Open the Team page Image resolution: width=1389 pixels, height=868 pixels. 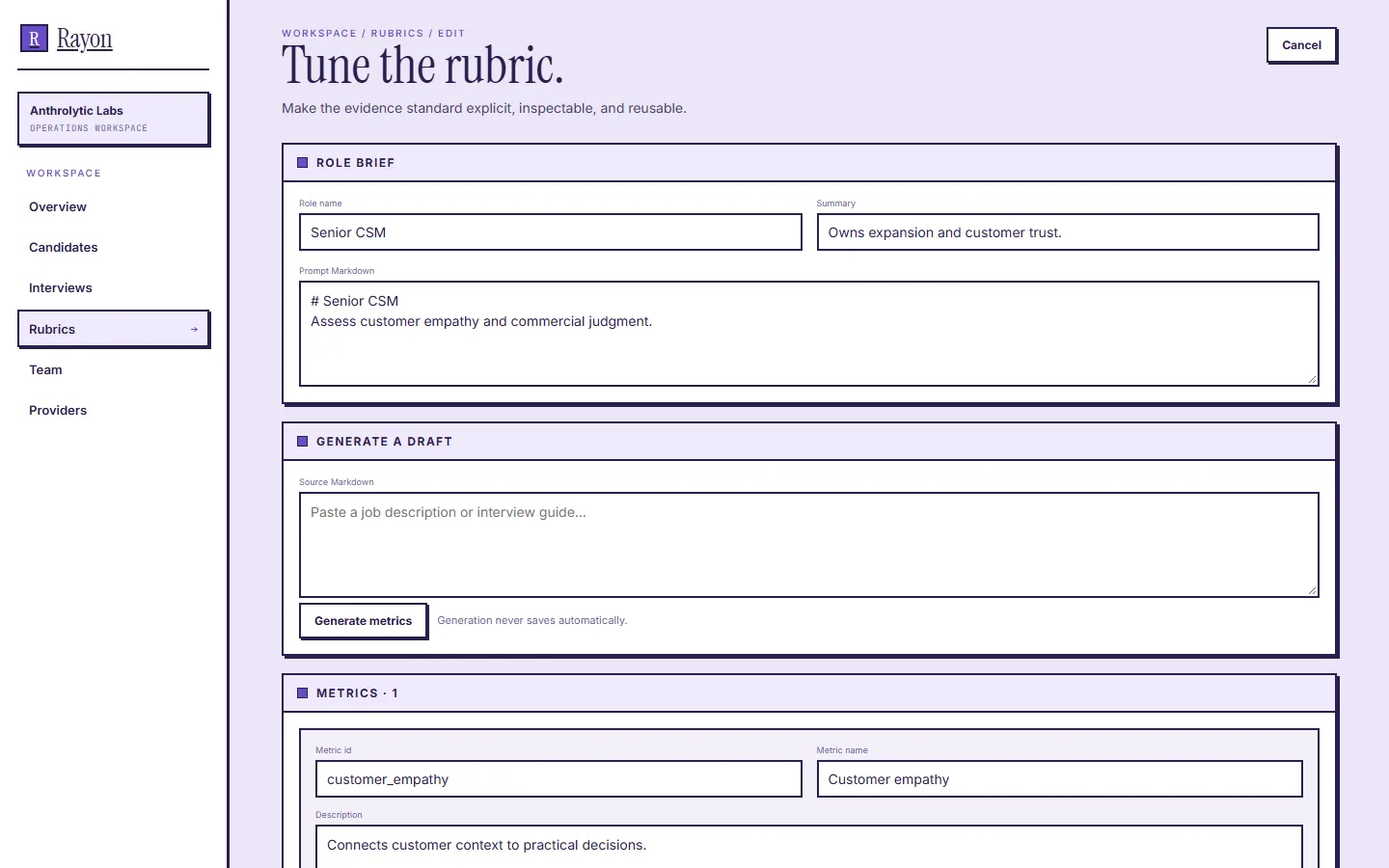113,370
